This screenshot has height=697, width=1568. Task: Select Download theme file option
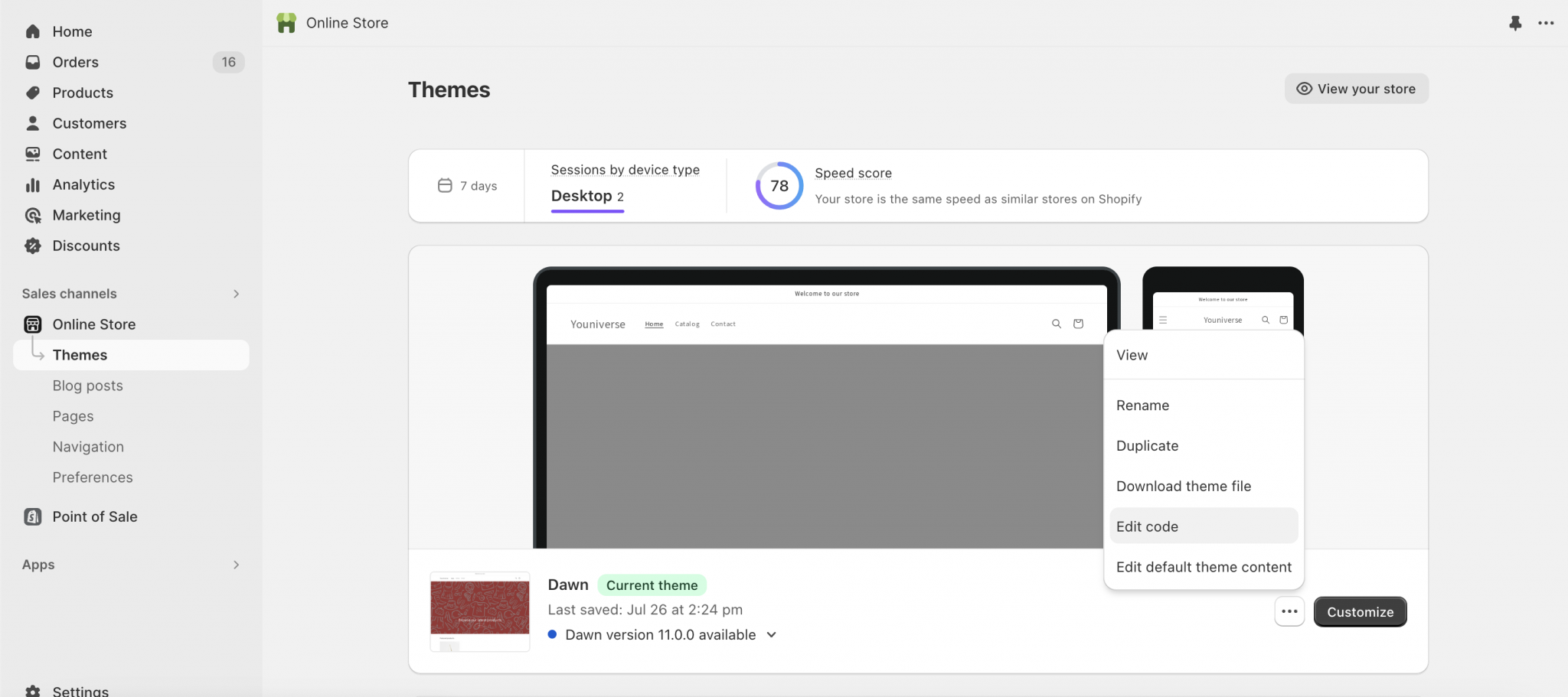(x=1183, y=487)
